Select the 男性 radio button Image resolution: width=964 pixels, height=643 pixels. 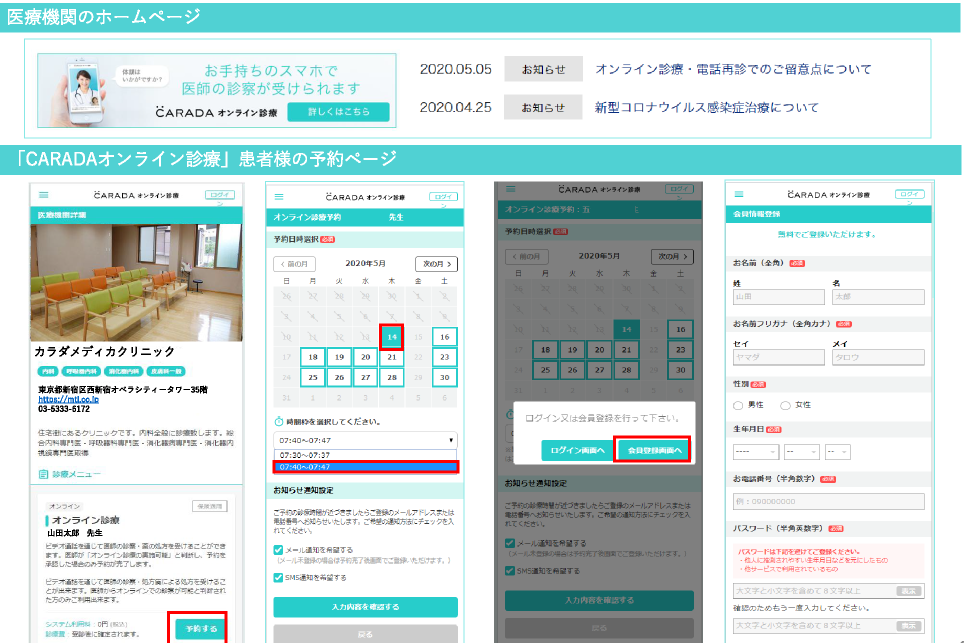[x=739, y=405]
